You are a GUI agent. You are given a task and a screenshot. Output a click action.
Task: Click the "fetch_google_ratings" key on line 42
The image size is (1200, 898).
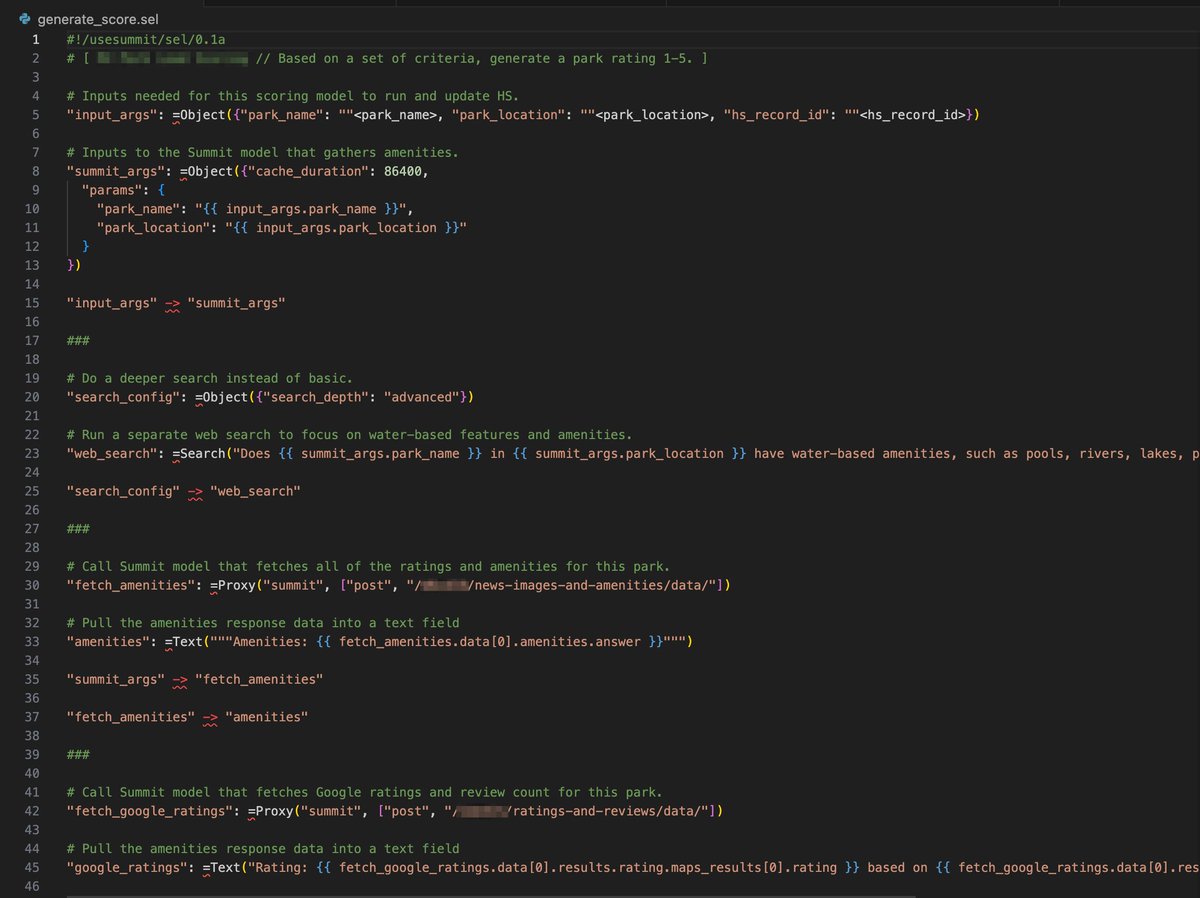tap(150, 810)
